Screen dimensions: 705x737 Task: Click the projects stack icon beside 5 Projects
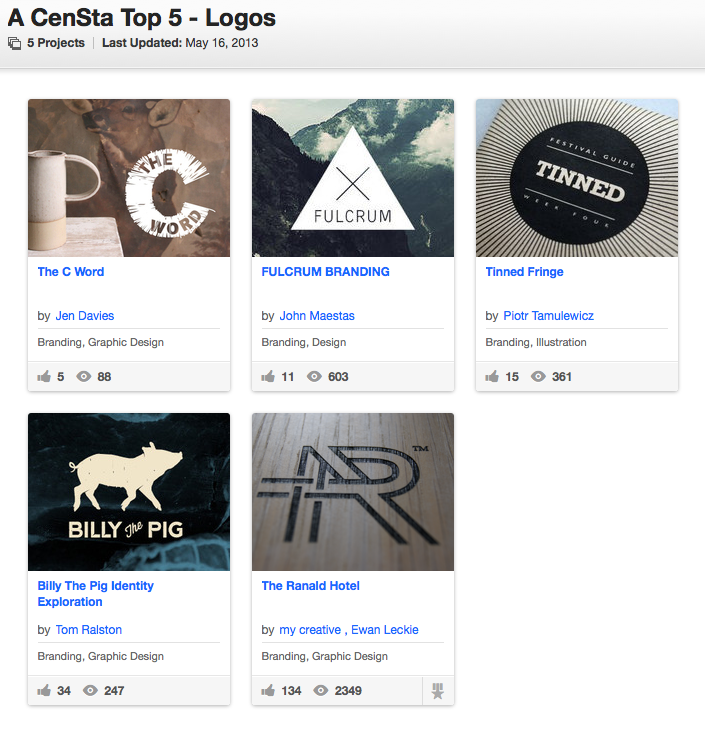pos(14,43)
